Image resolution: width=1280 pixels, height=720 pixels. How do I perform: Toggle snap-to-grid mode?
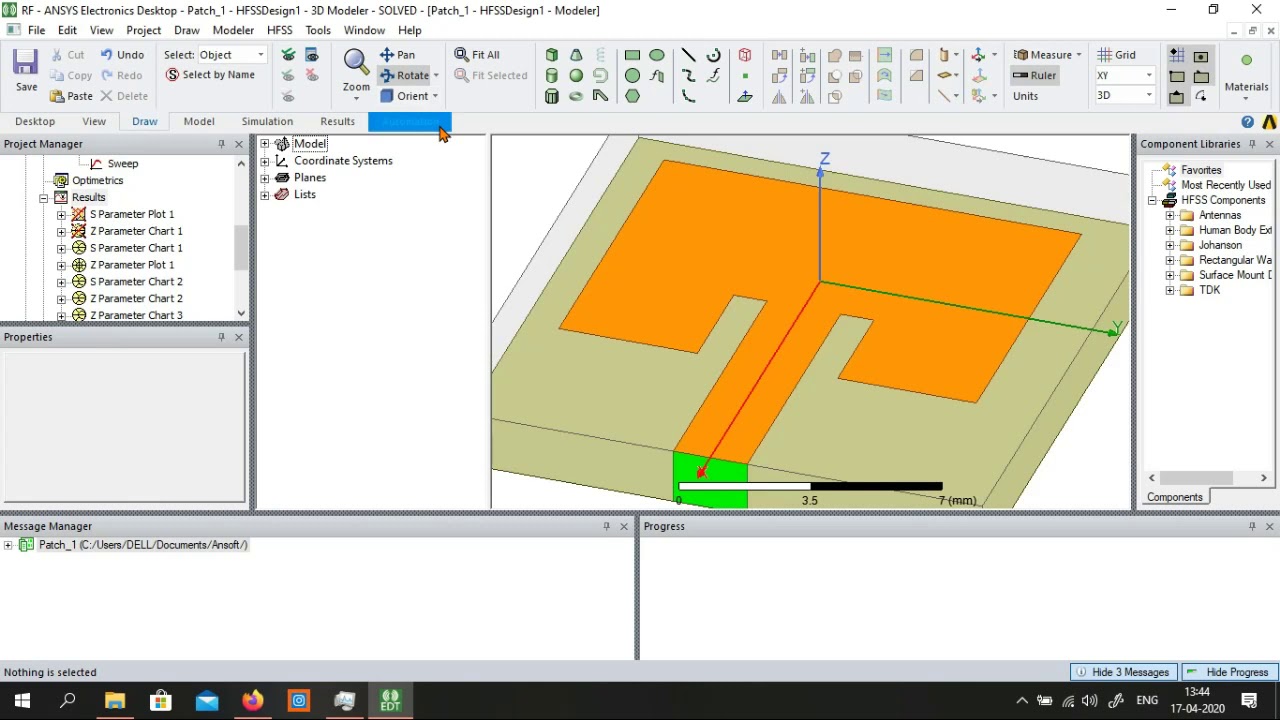click(1177, 55)
